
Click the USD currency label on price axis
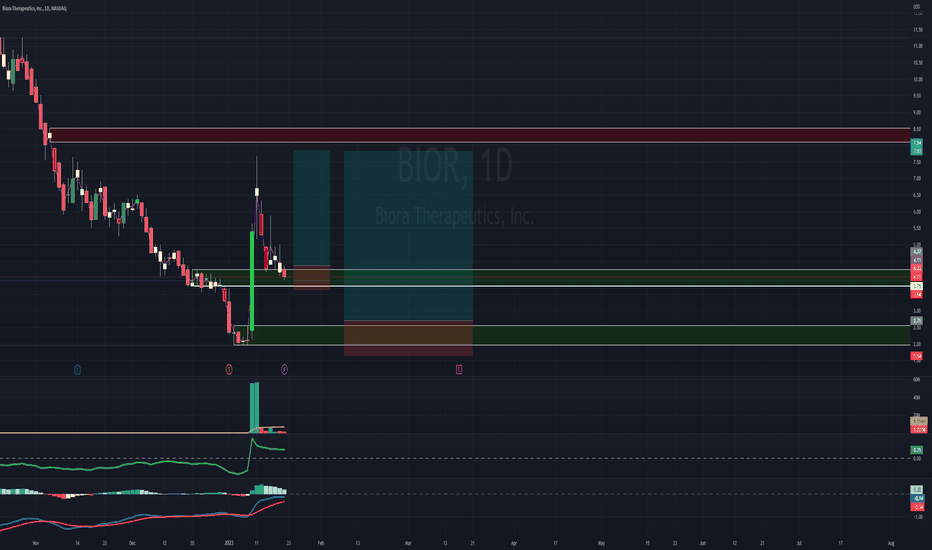917,6
